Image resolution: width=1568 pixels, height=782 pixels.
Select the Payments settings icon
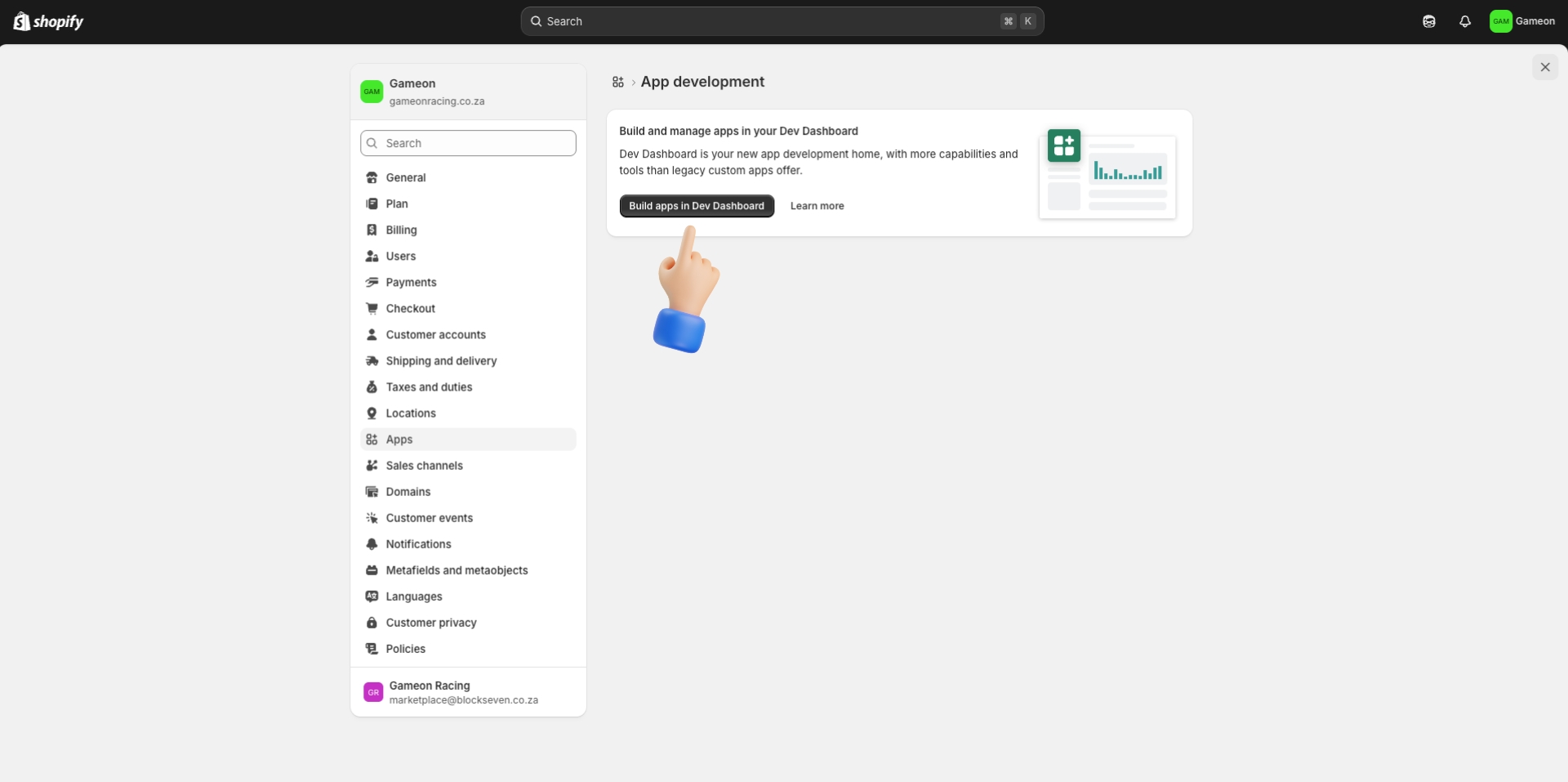pyautogui.click(x=372, y=282)
